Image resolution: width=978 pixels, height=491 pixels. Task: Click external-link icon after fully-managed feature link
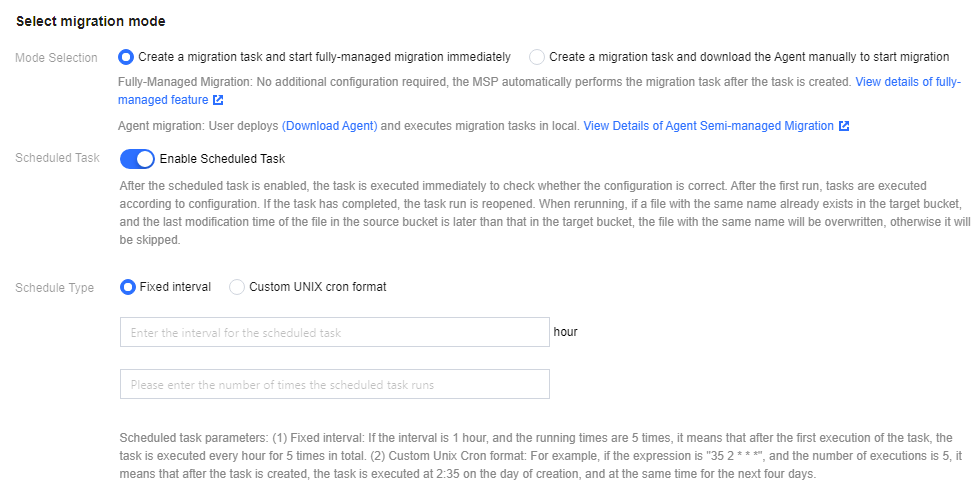(x=218, y=100)
